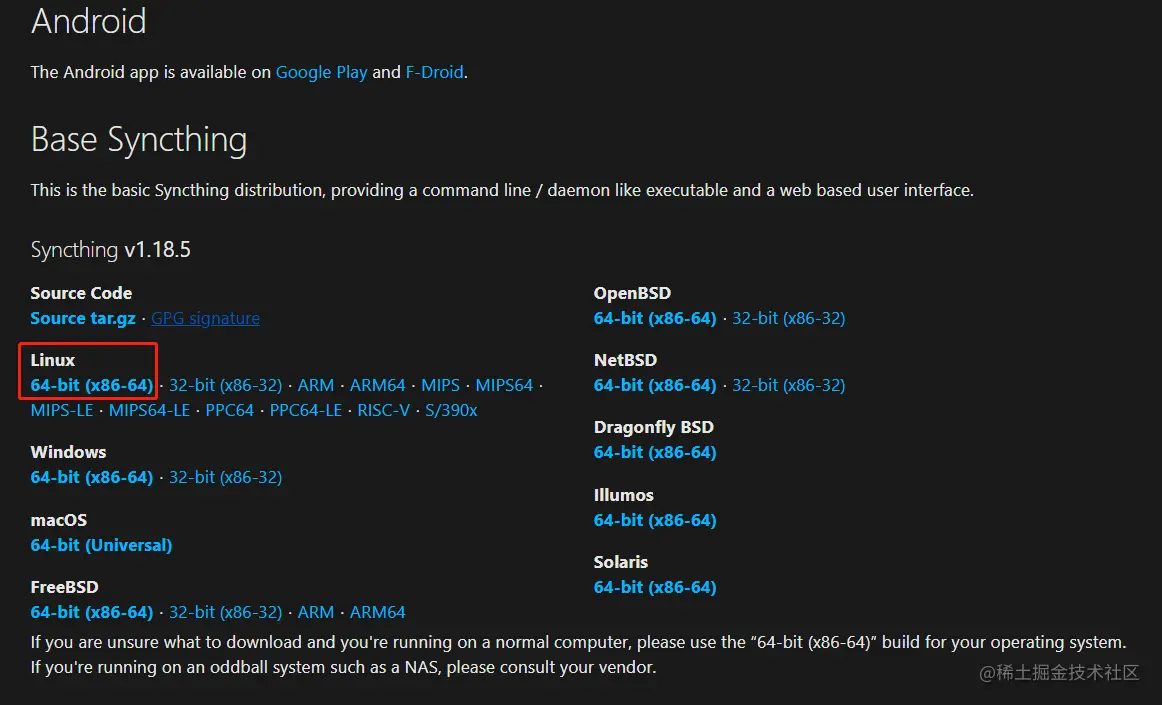Download NetBSD 32-bit (x86-32) build

pyautogui.click(x=788, y=385)
